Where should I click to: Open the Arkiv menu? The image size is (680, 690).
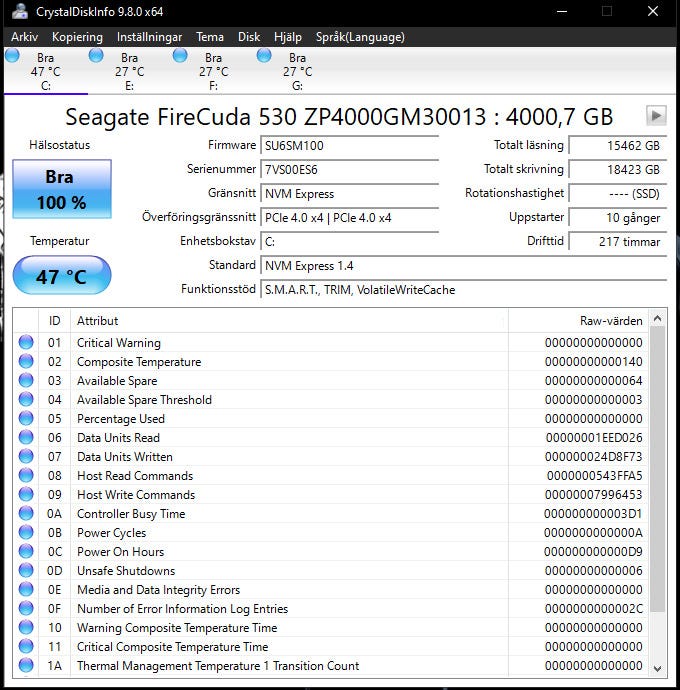24,37
